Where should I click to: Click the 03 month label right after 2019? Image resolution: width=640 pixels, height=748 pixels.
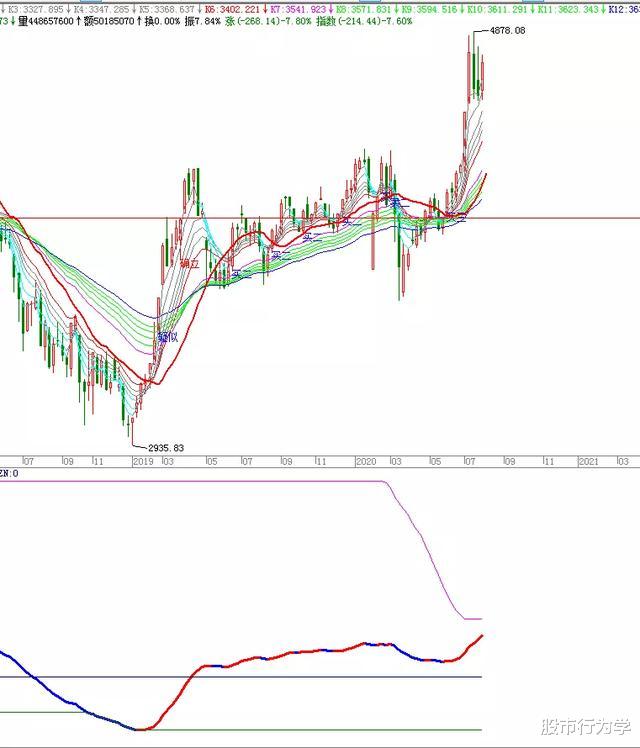168,461
